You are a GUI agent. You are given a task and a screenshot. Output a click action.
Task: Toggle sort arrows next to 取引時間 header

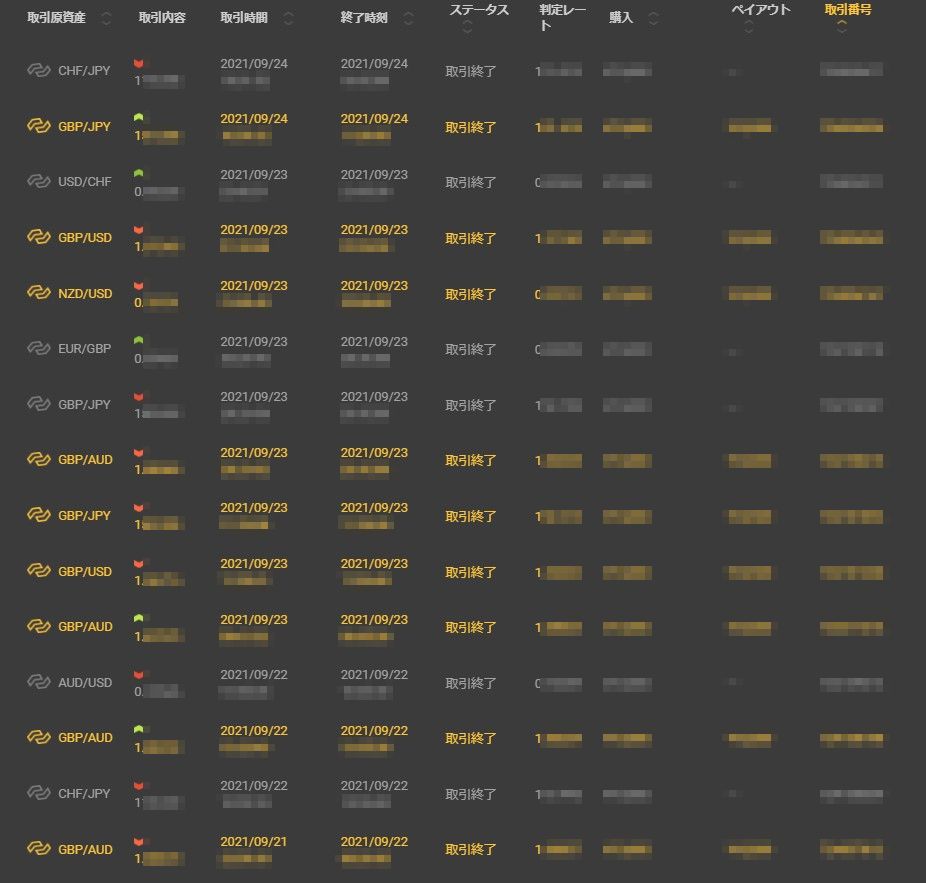coord(289,19)
